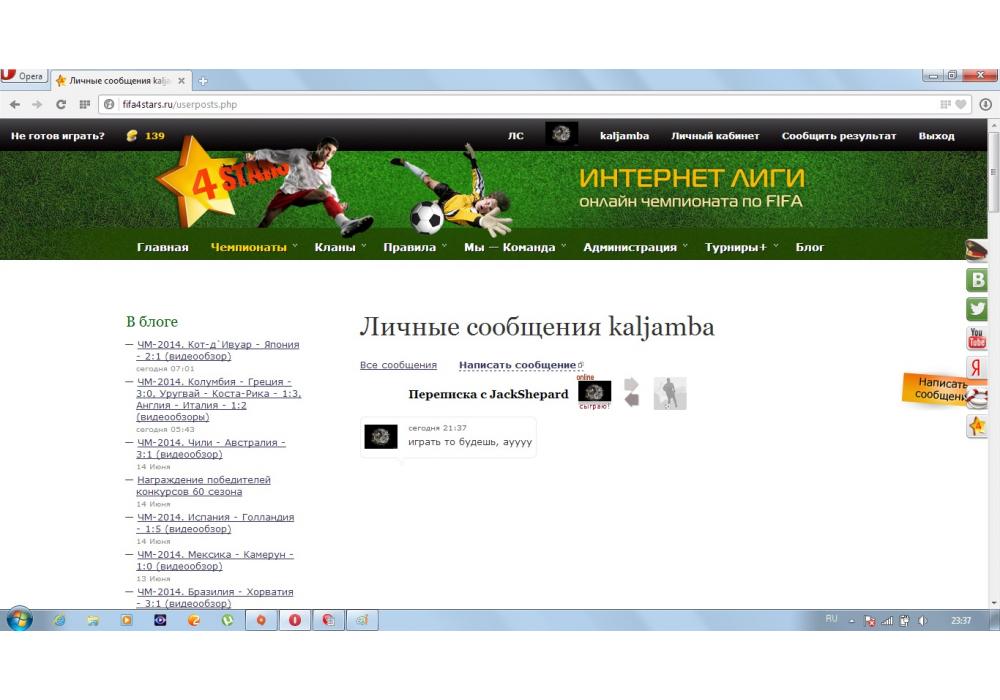Click the Yandex icon in sidebar
1000x700 pixels.
(977, 367)
